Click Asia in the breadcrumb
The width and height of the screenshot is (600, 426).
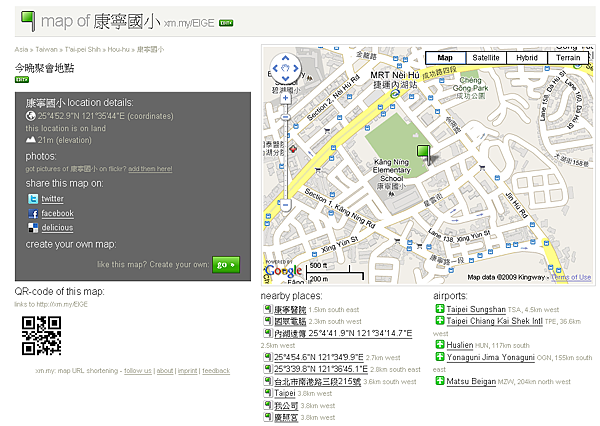[21, 49]
